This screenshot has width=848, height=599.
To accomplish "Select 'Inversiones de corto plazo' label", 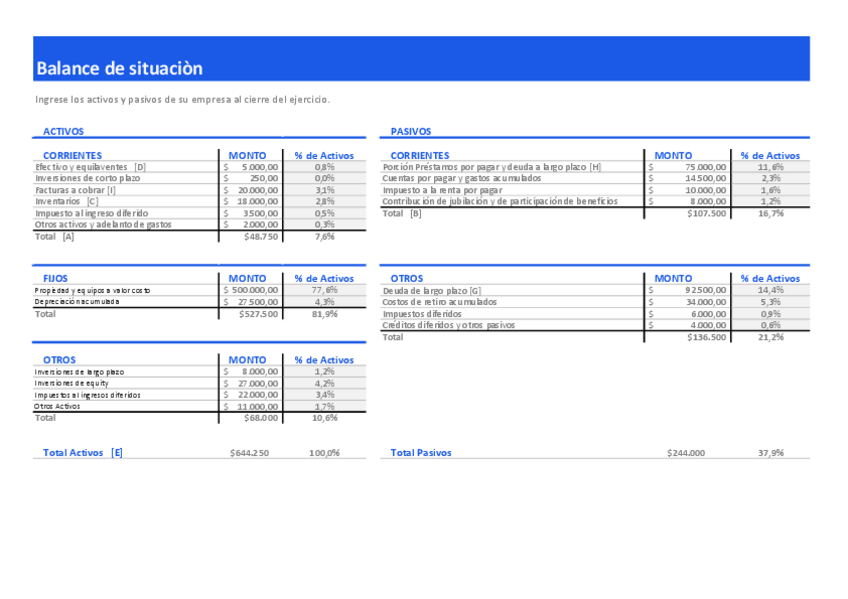I will tap(88, 178).
